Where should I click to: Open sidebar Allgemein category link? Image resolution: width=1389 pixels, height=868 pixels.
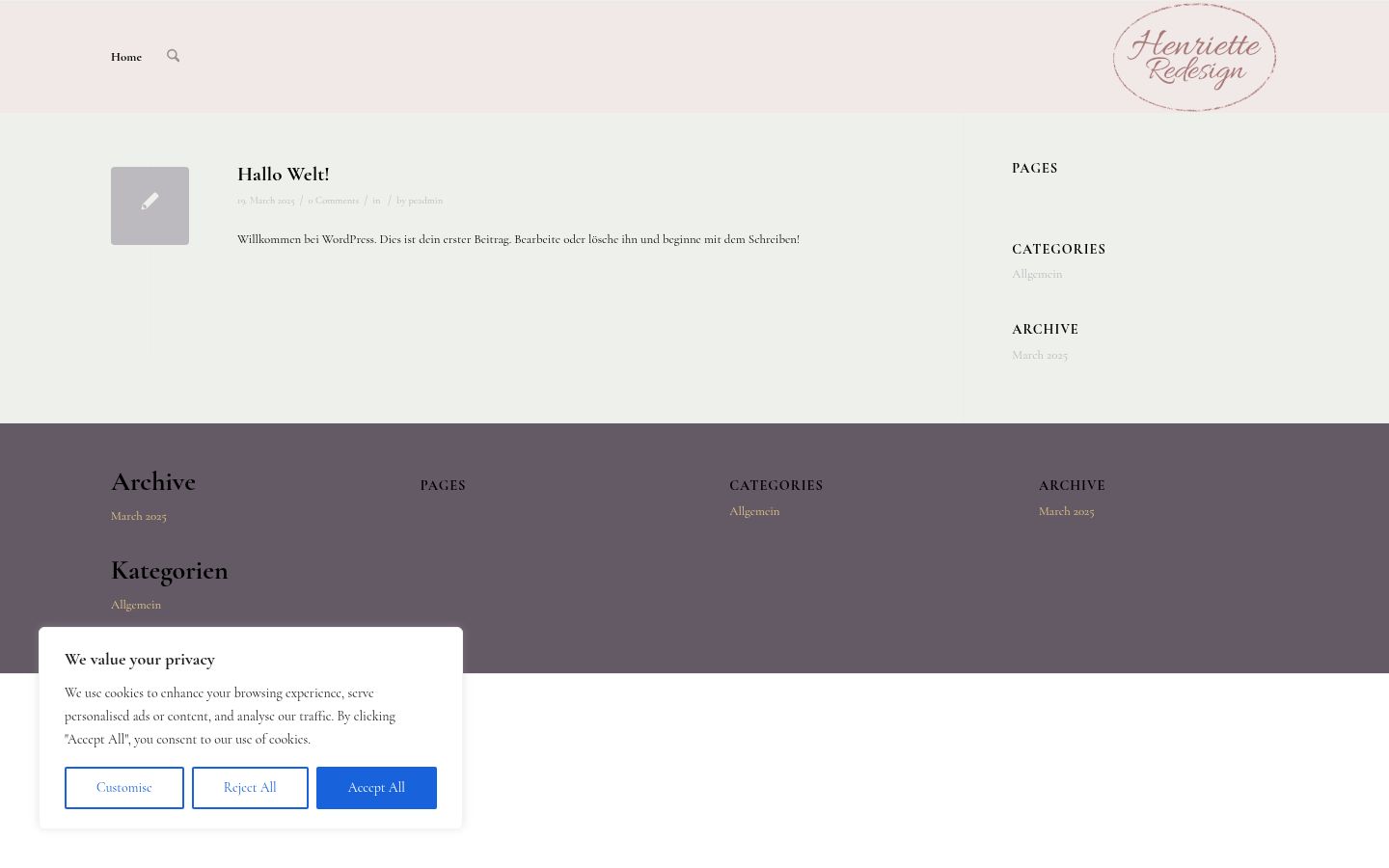[x=1037, y=274]
